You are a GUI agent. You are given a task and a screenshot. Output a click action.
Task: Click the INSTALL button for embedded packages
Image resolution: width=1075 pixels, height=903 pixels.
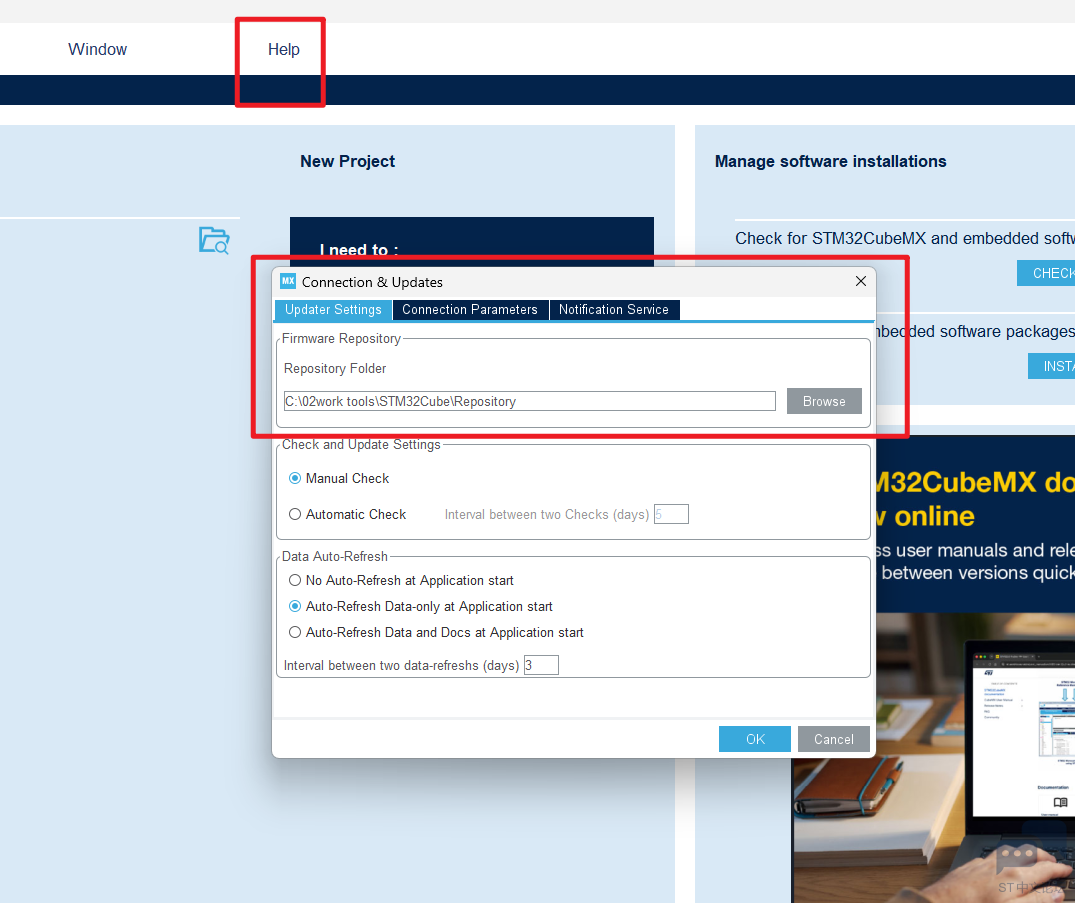coord(1052,366)
